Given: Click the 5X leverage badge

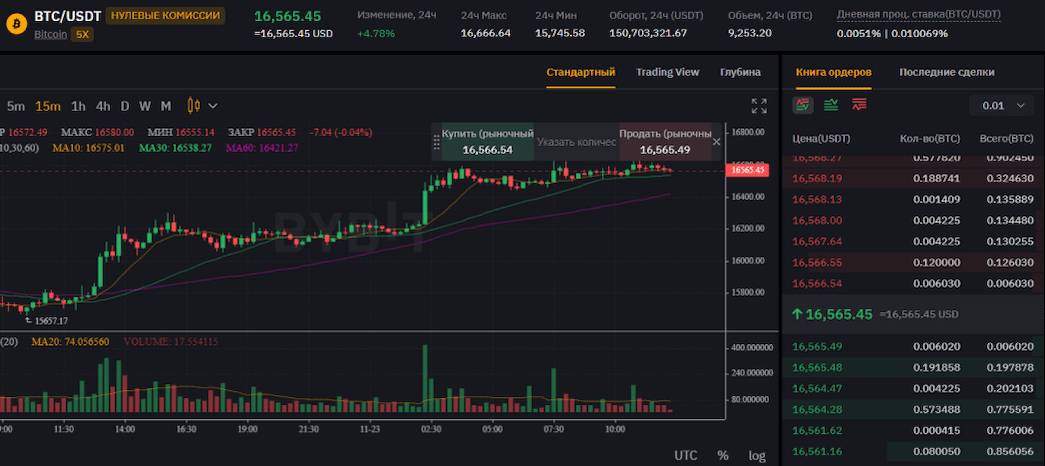Looking at the screenshot, I should (82, 35).
